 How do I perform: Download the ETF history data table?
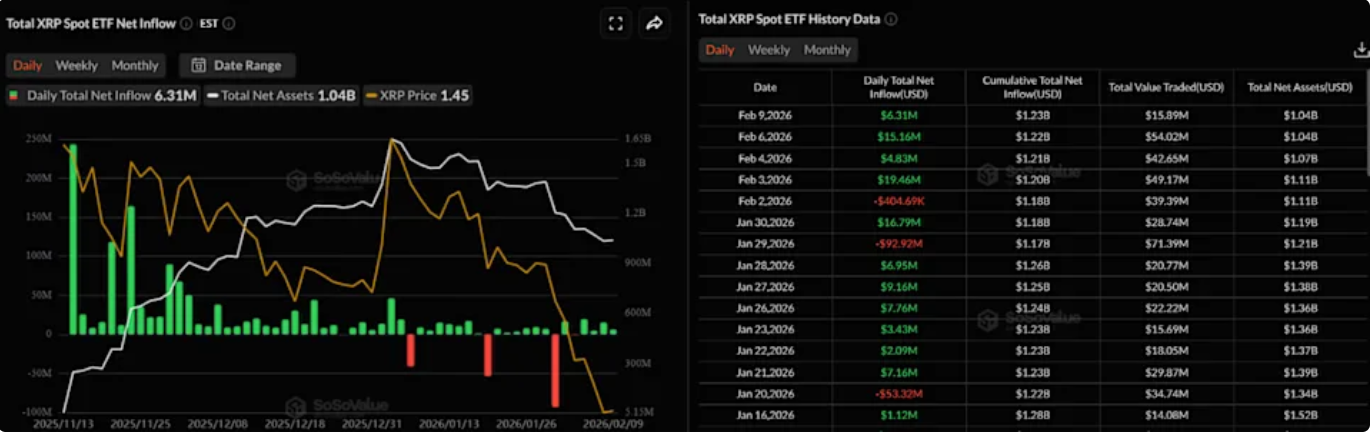pos(1361,49)
